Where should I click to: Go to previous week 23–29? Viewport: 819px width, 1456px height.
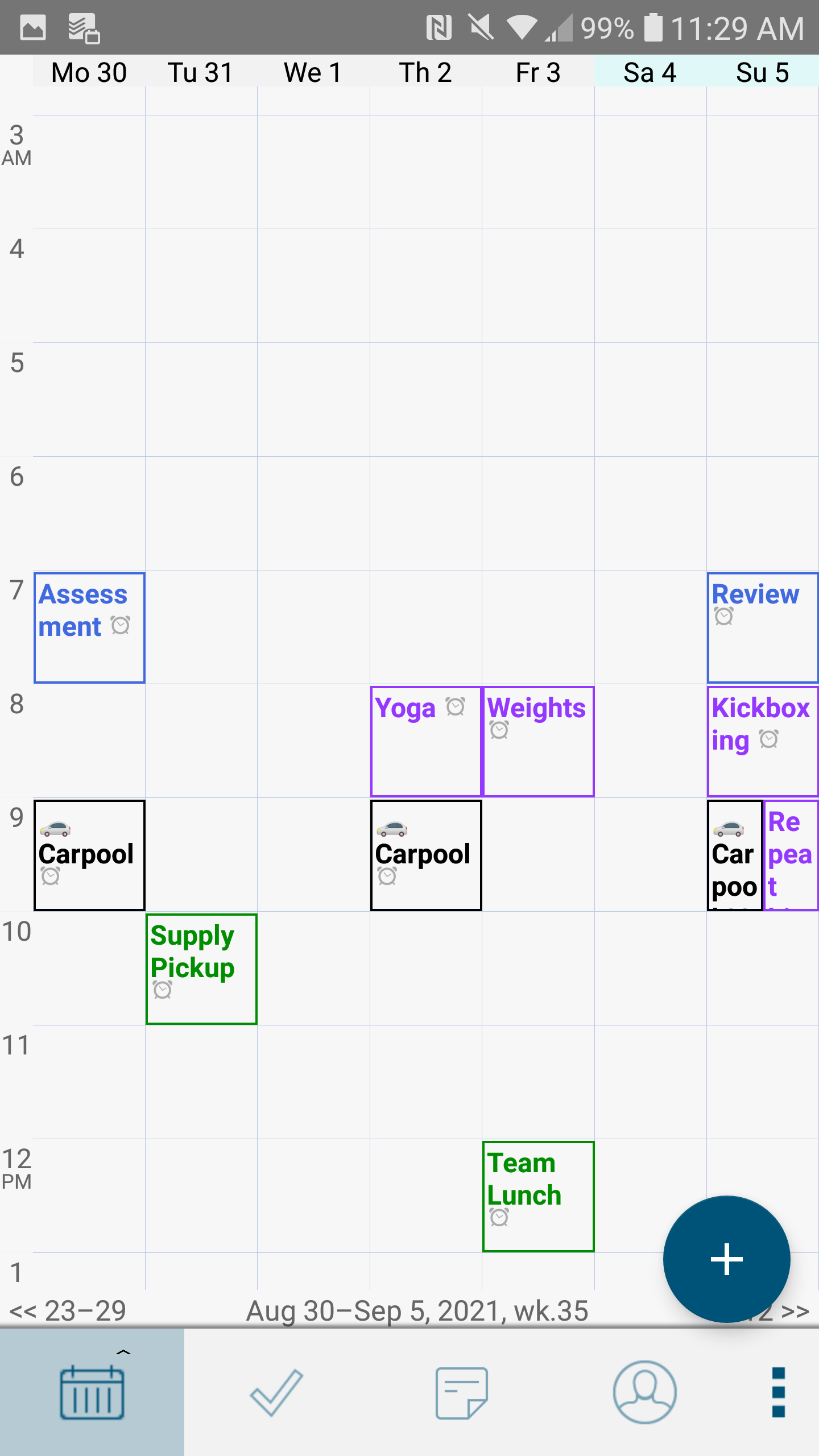[68, 1311]
